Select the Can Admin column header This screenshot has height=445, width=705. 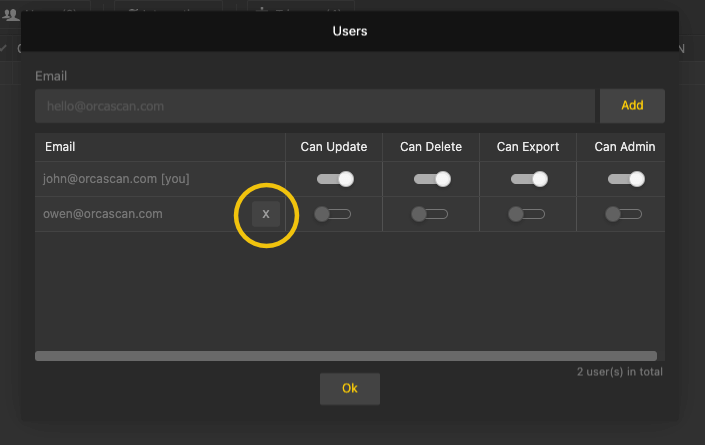624,147
